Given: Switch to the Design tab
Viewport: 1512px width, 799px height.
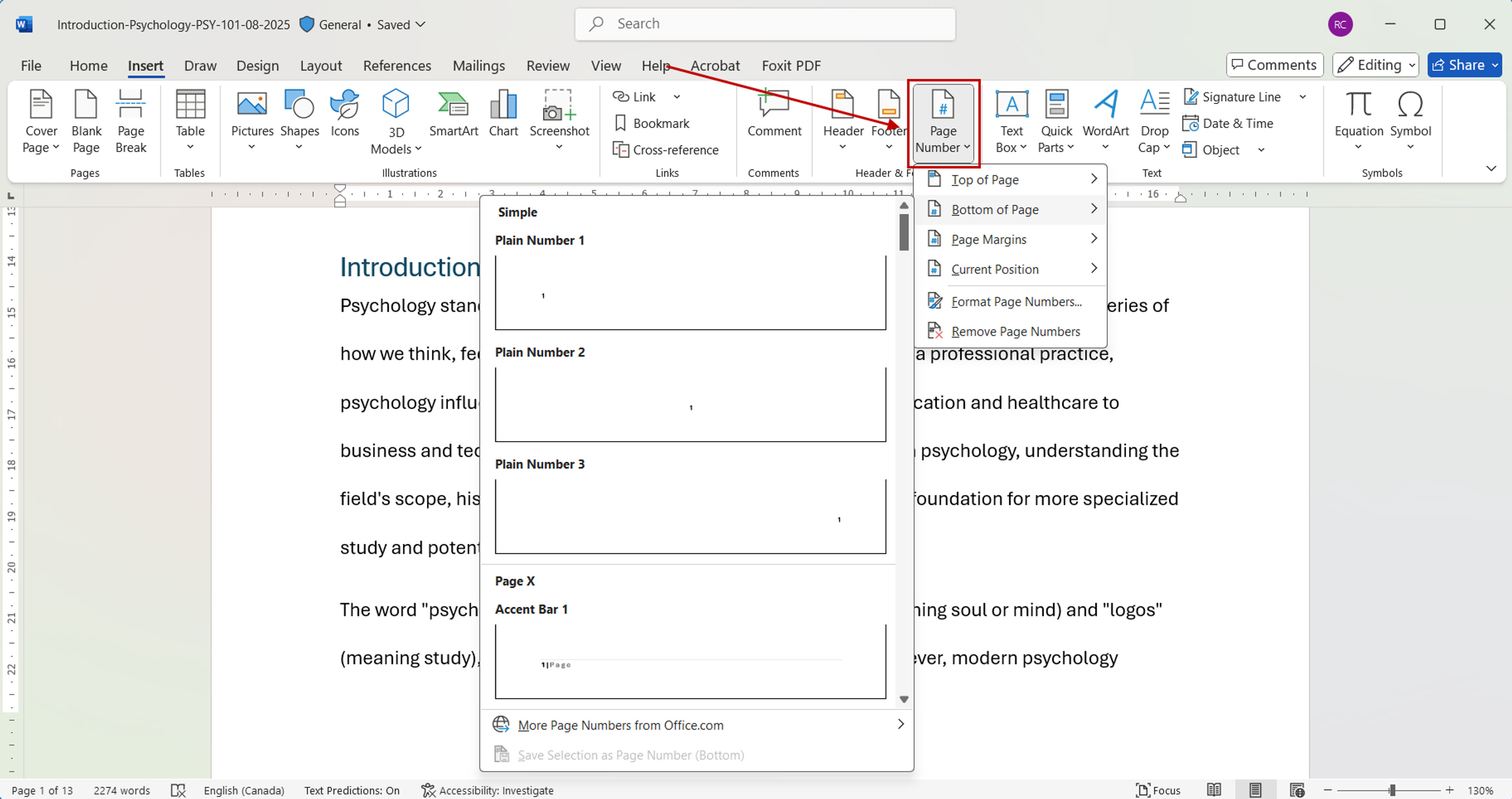Looking at the screenshot, I should [257, 66].
